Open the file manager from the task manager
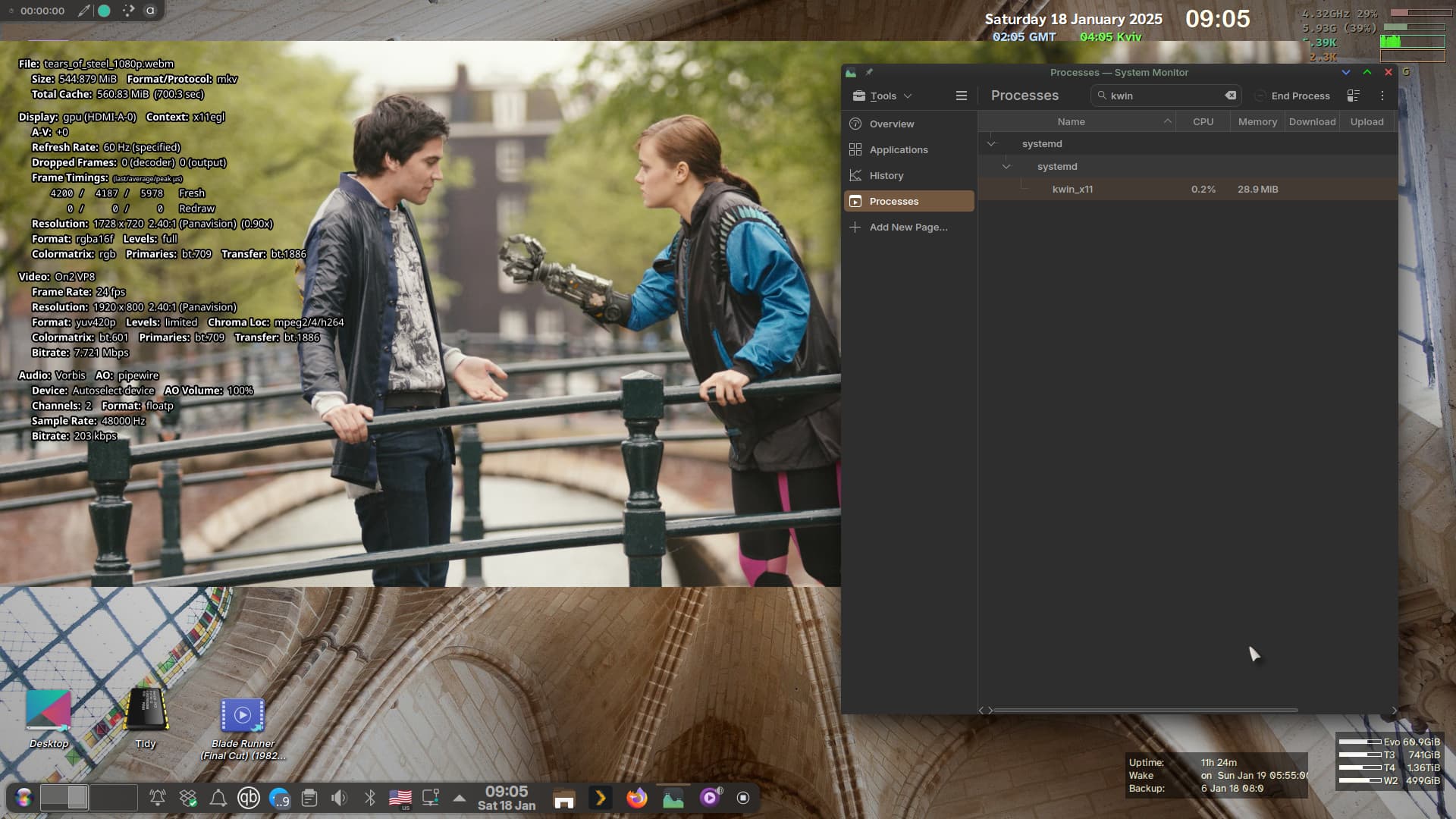The image size is (1456, 819). click(x=564, y=799)
